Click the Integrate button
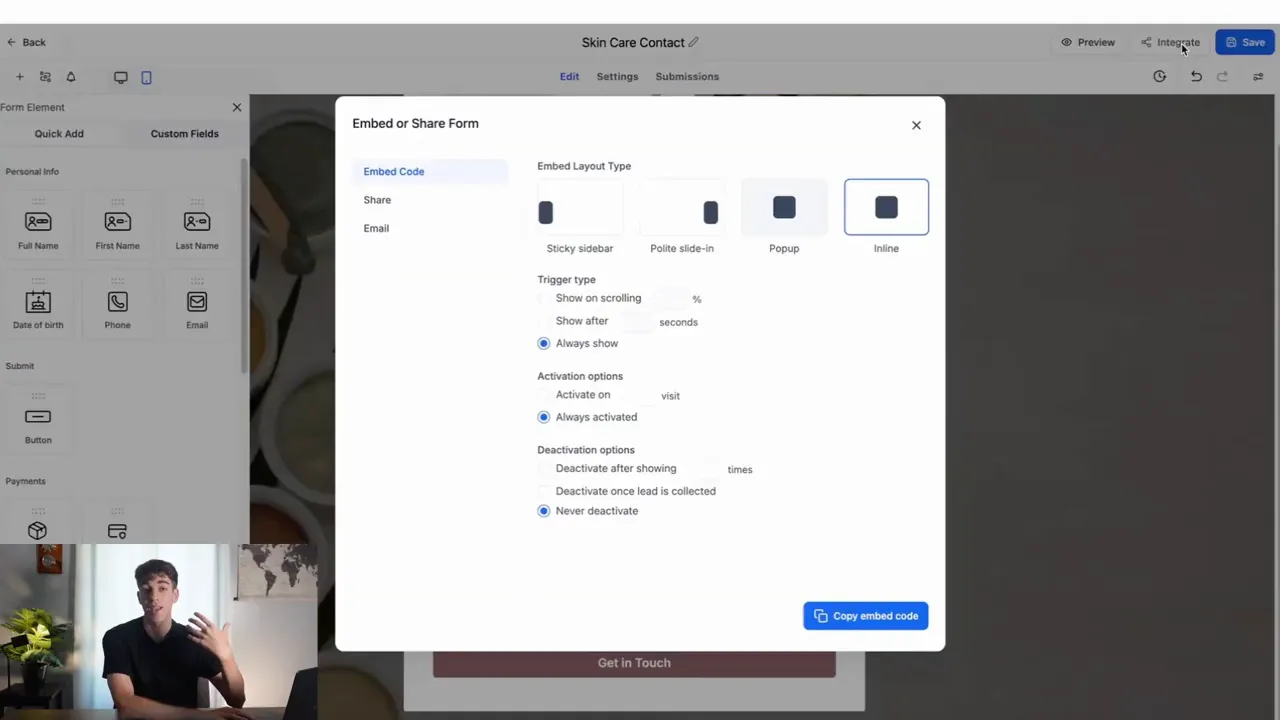The image size is (1280, 720). point(1170,42)
